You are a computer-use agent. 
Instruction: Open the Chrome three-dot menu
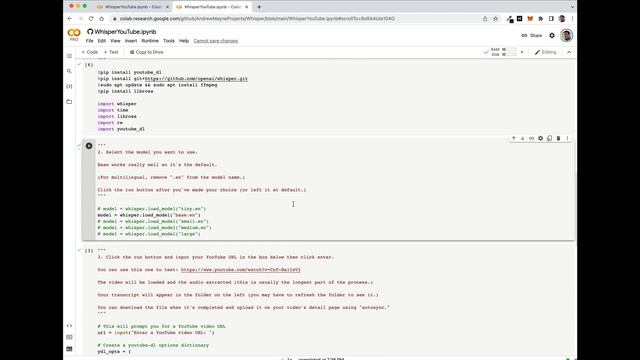[x=572, y=18]
